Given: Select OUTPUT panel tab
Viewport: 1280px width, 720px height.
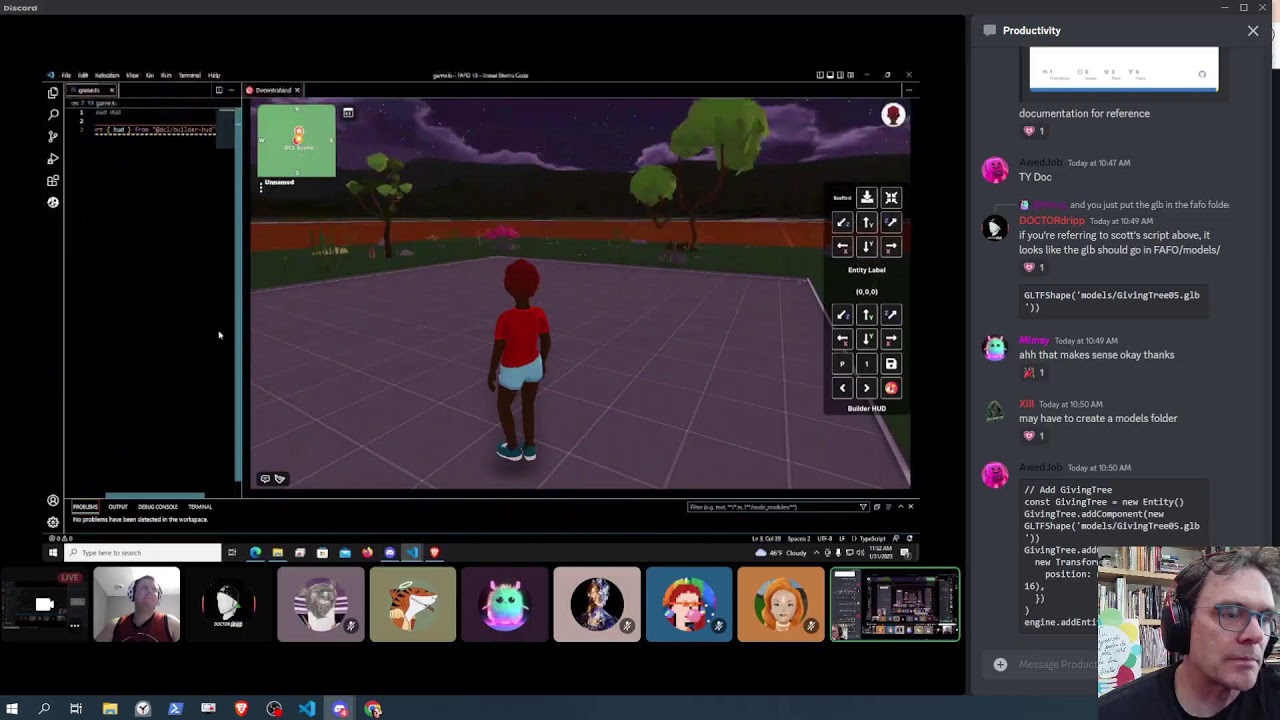Looking at the screenshot, I should click(x=118, y=507).
